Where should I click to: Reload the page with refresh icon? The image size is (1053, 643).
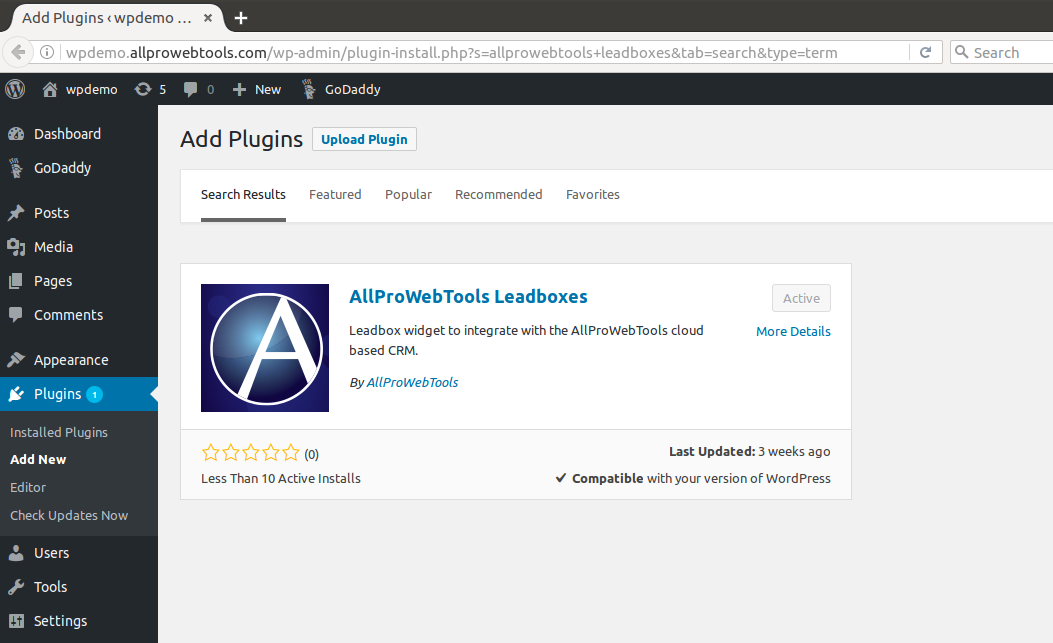pyautogui.click(x=925, y=52)
